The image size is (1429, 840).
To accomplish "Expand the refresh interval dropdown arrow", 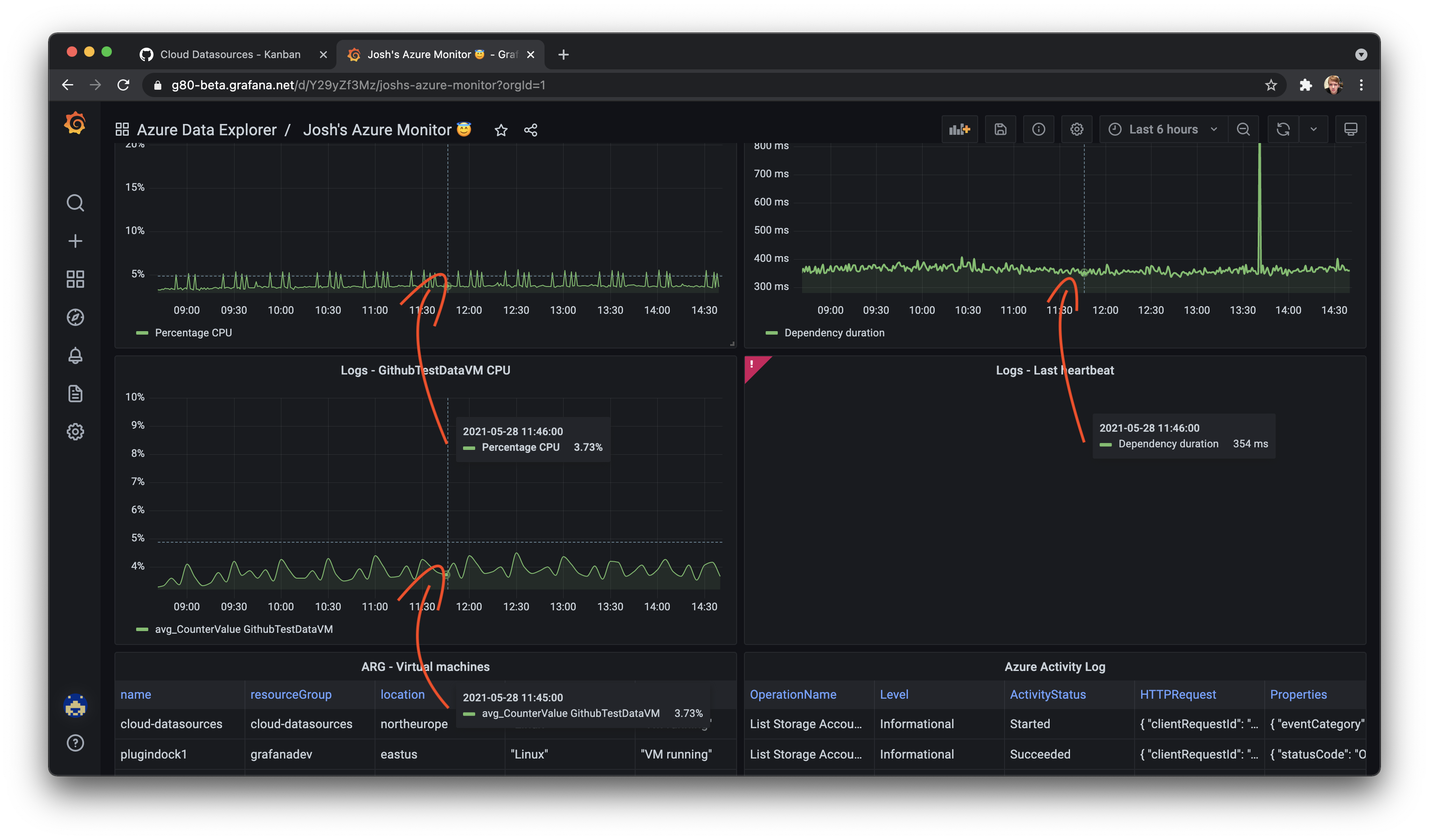I will tap(1313, 130).
